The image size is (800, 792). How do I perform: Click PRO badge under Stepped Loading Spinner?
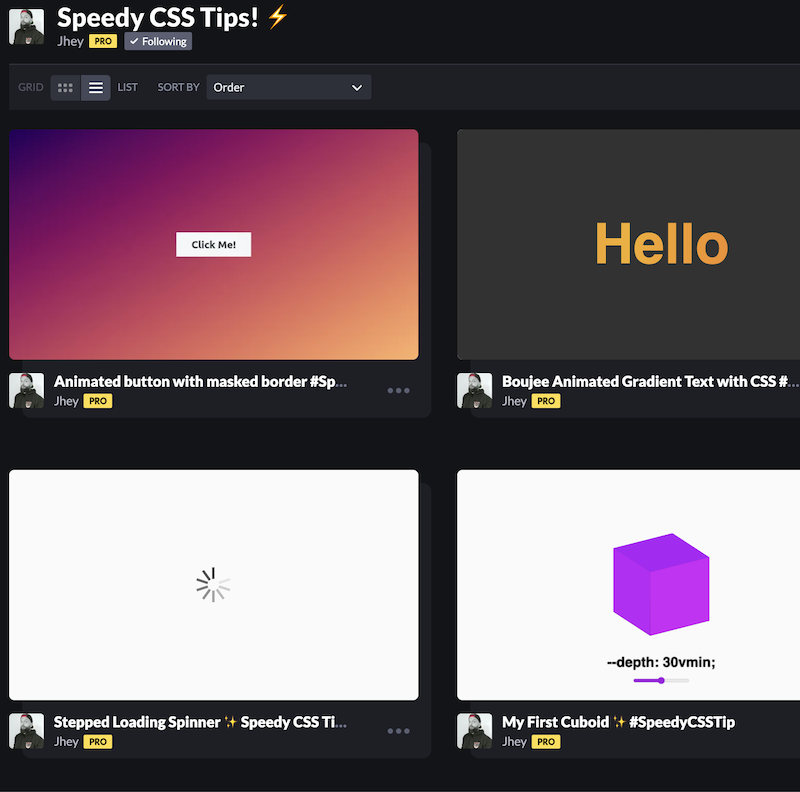[x=98, y=741]
